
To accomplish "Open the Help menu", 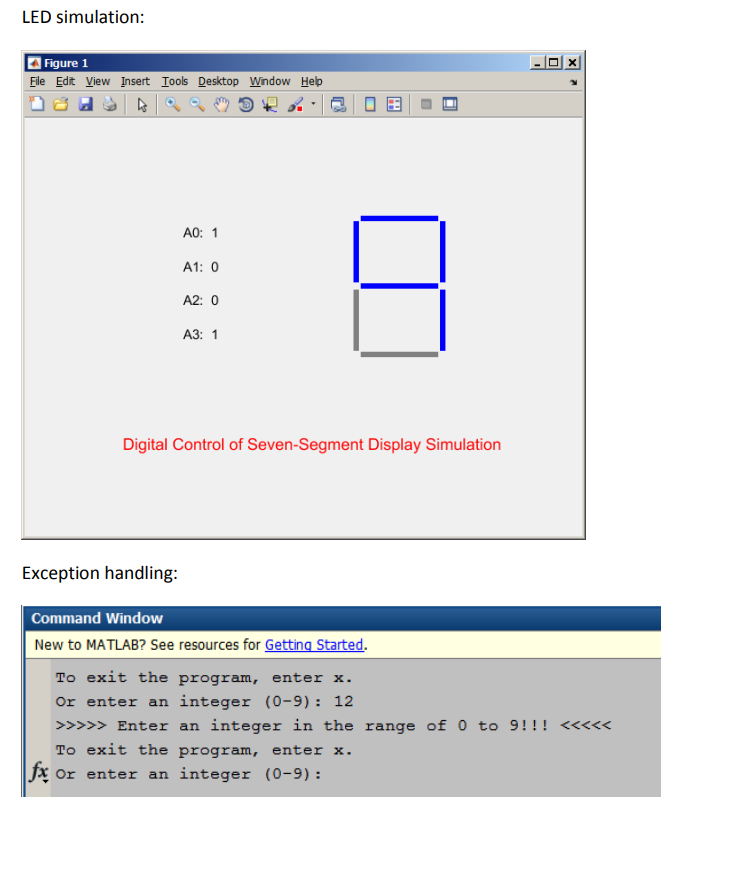I will pos(311,81).
